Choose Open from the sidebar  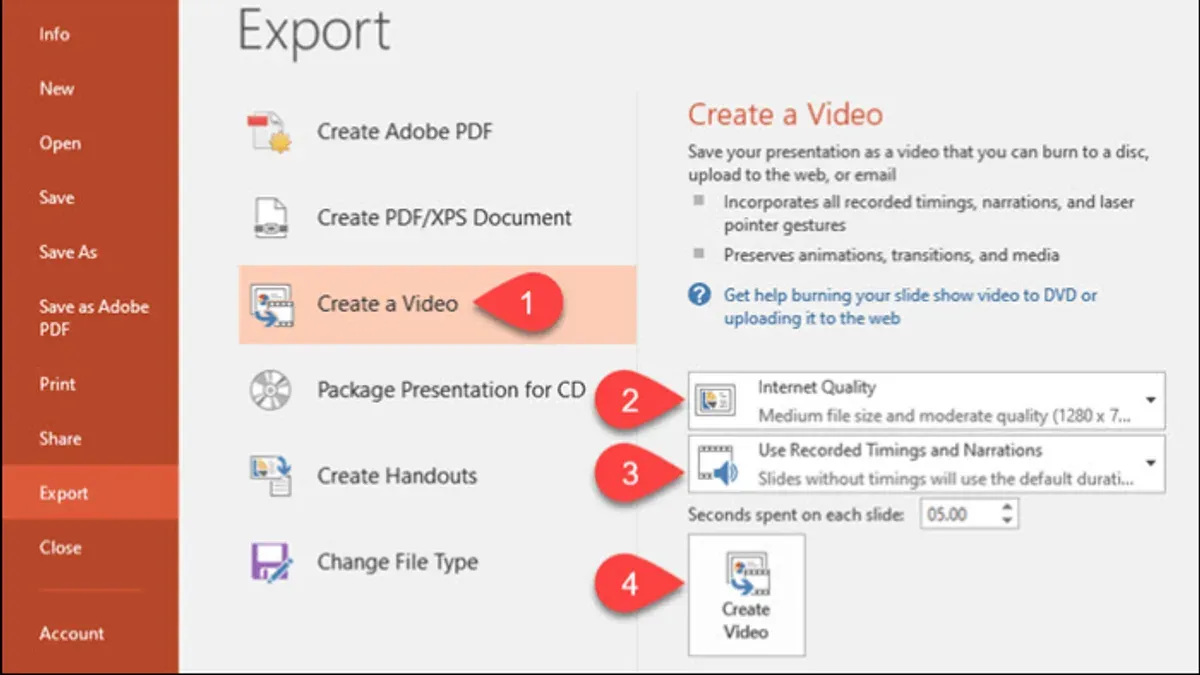point(60,143)
